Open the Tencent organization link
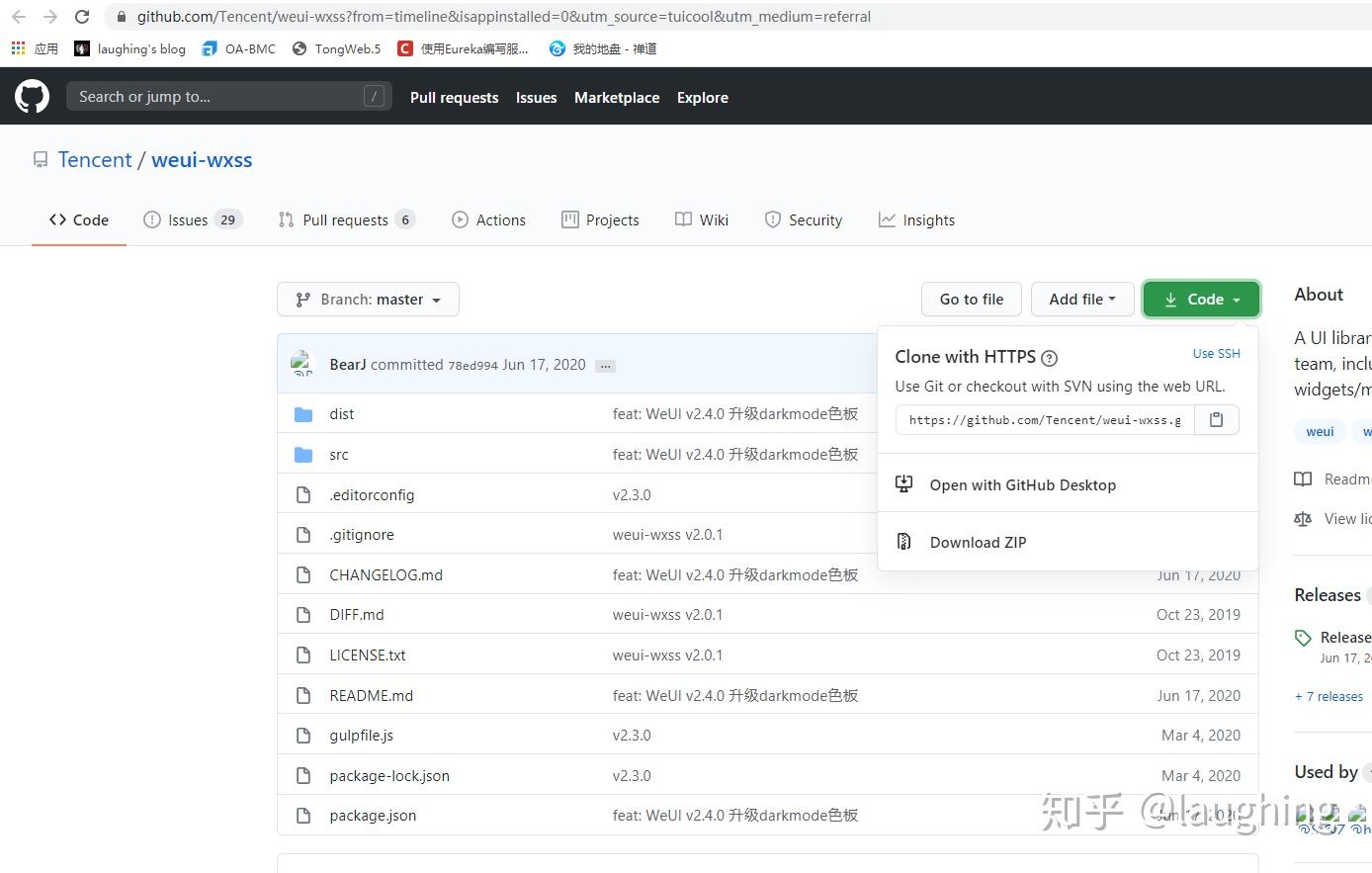Screen dimensions: 1372x873 [x=95, y=160]
